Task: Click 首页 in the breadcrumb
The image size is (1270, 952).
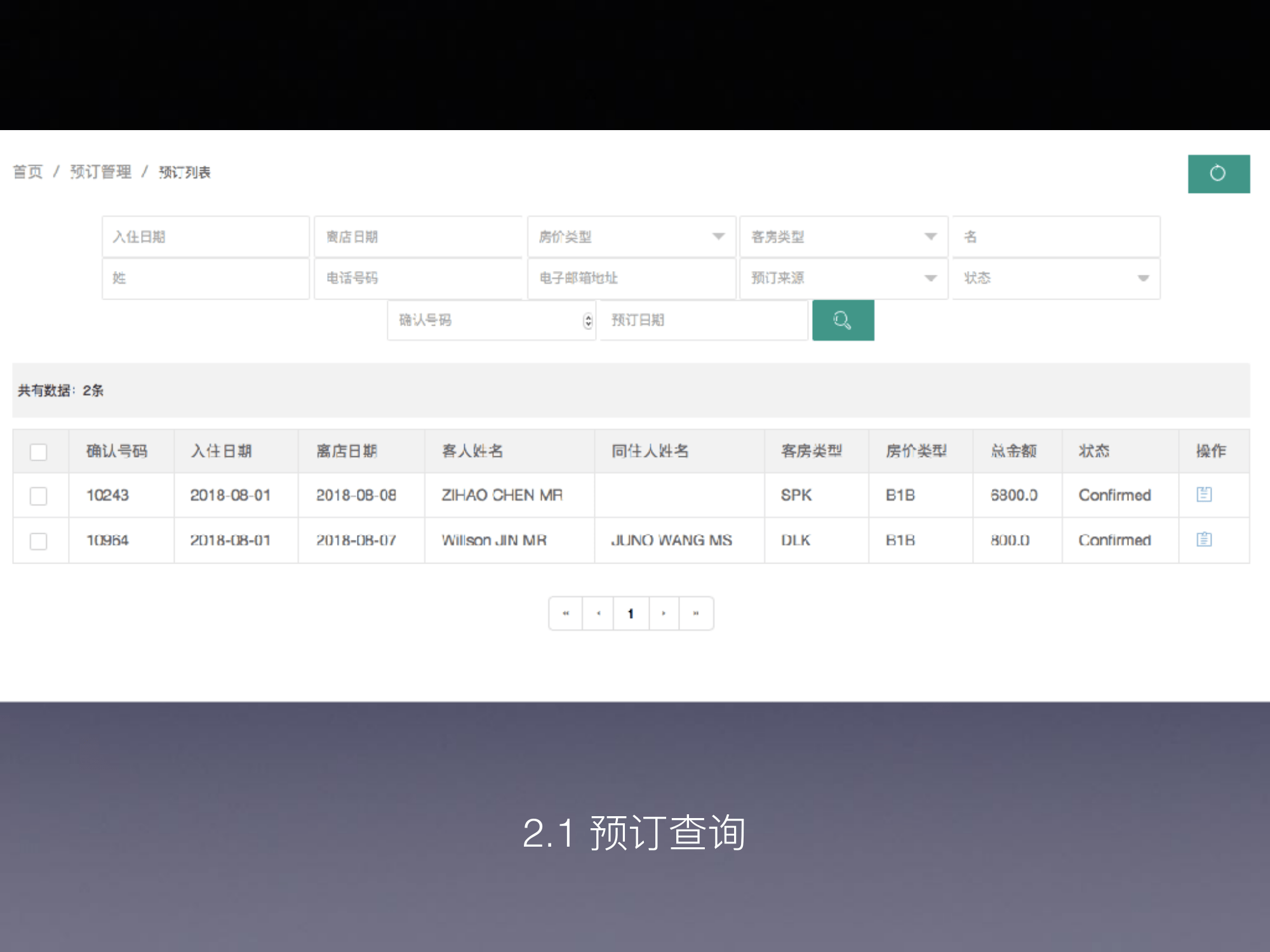Action: [x=28, y=172]
